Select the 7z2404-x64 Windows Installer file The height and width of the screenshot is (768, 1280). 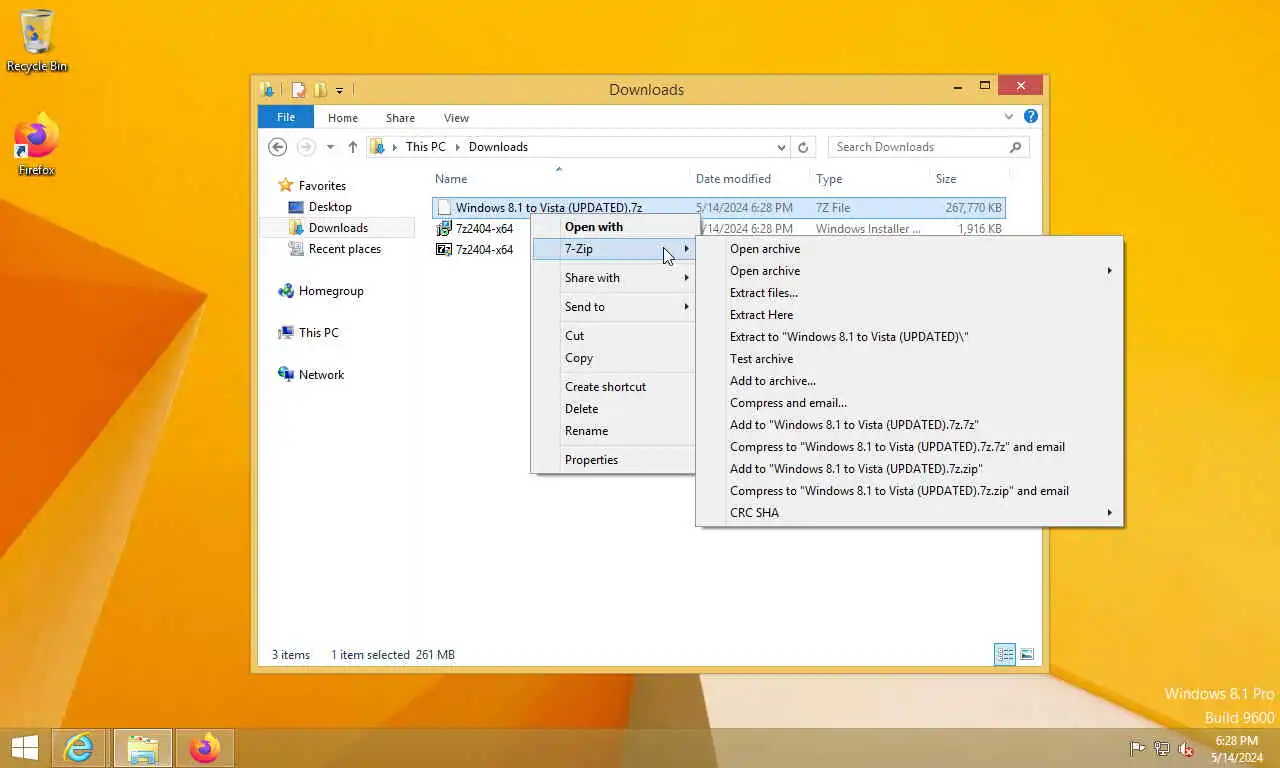(484, 229)
